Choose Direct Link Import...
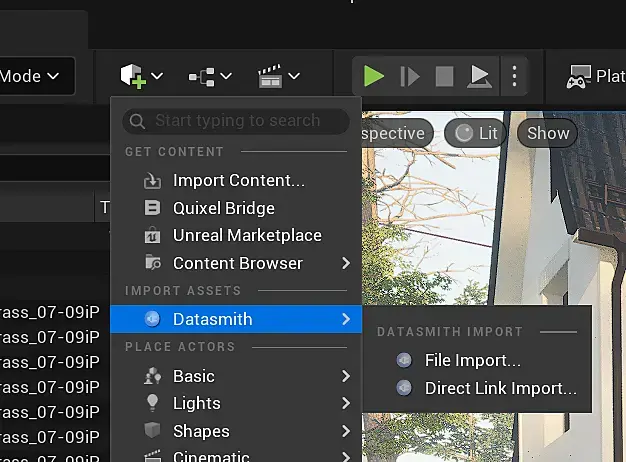 click(477, 388)
